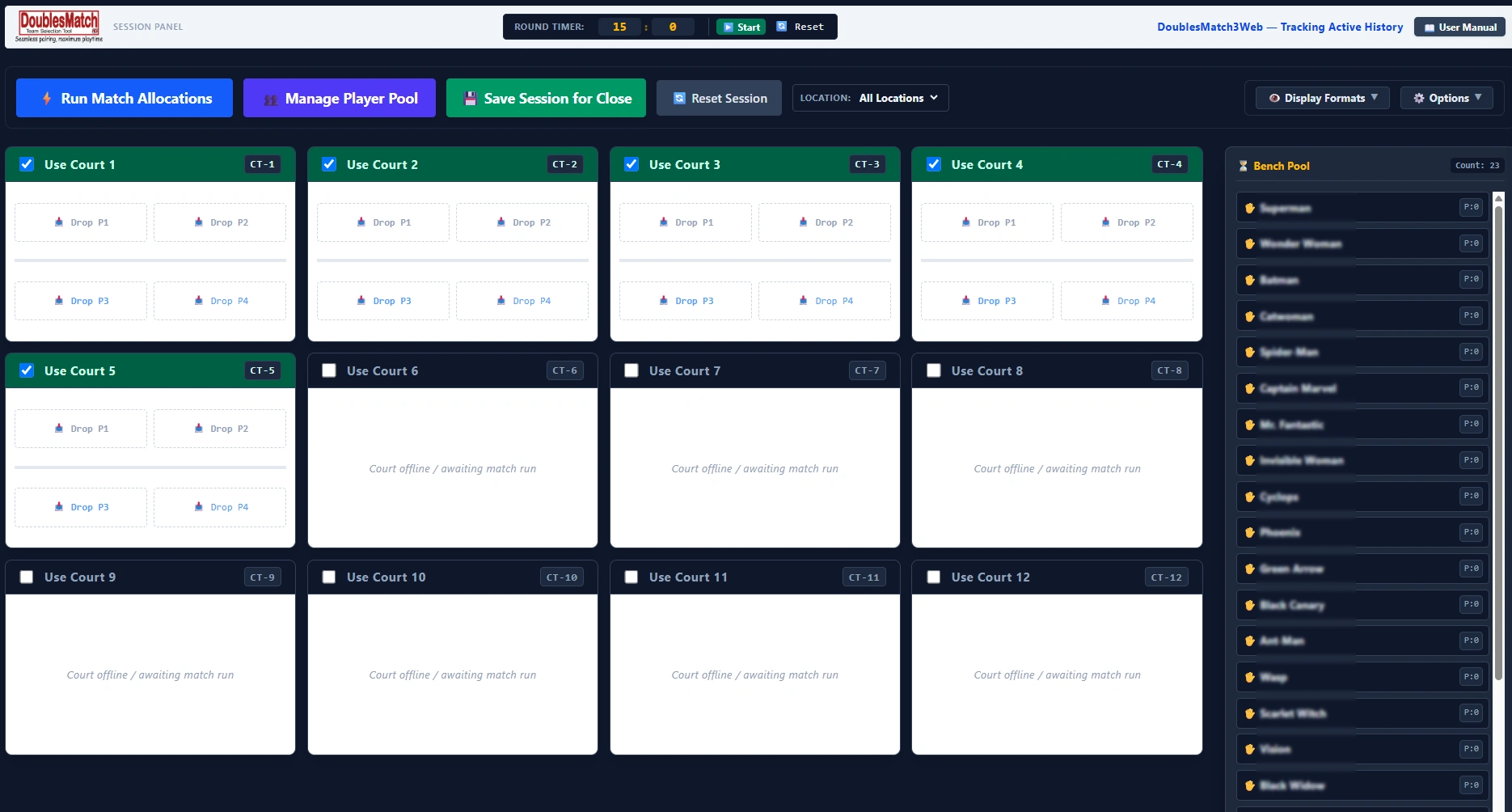Click the DoublesMatch logo
The height and width of the screenshot is (812, 1512).
[x=59, y=26]
